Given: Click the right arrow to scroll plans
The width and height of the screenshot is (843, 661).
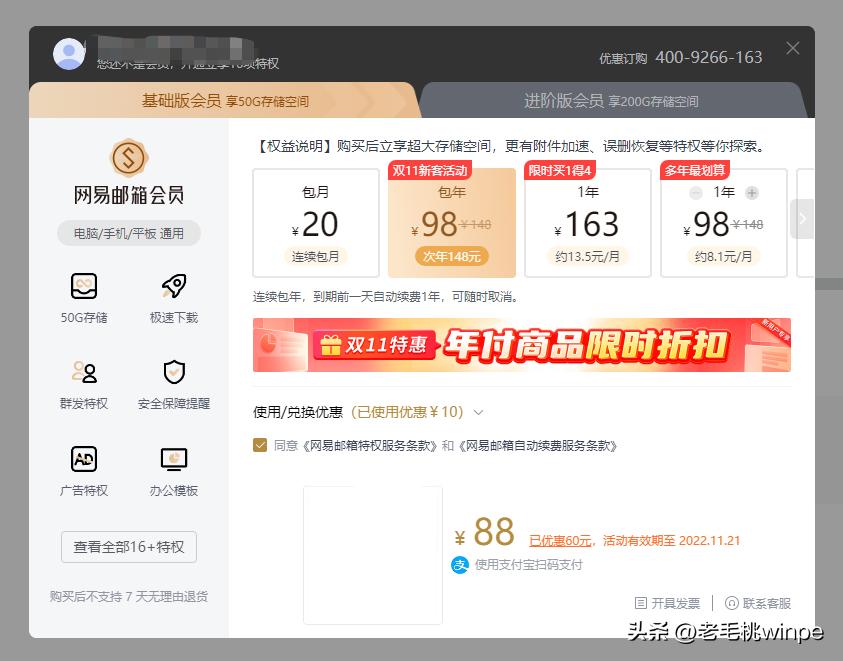Looking at the screenshot, I should coord(803,219).
